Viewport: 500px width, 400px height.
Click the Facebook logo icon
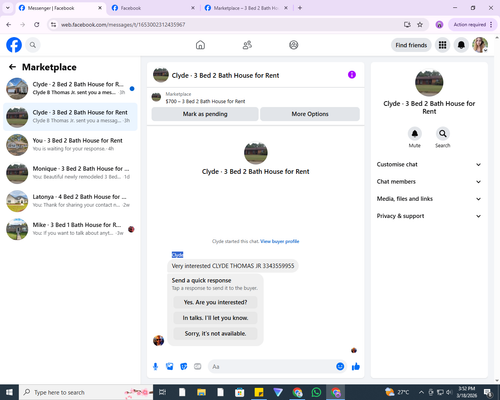point(14,45)
